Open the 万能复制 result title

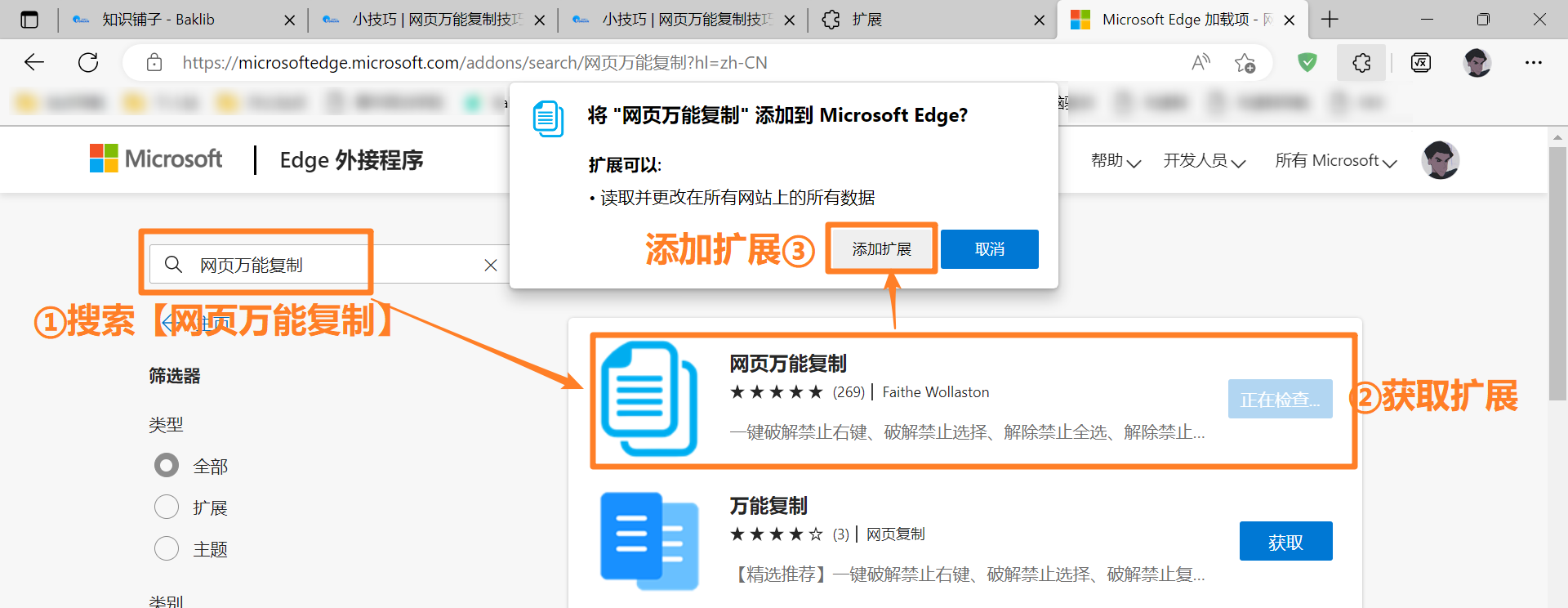[768, 506]
